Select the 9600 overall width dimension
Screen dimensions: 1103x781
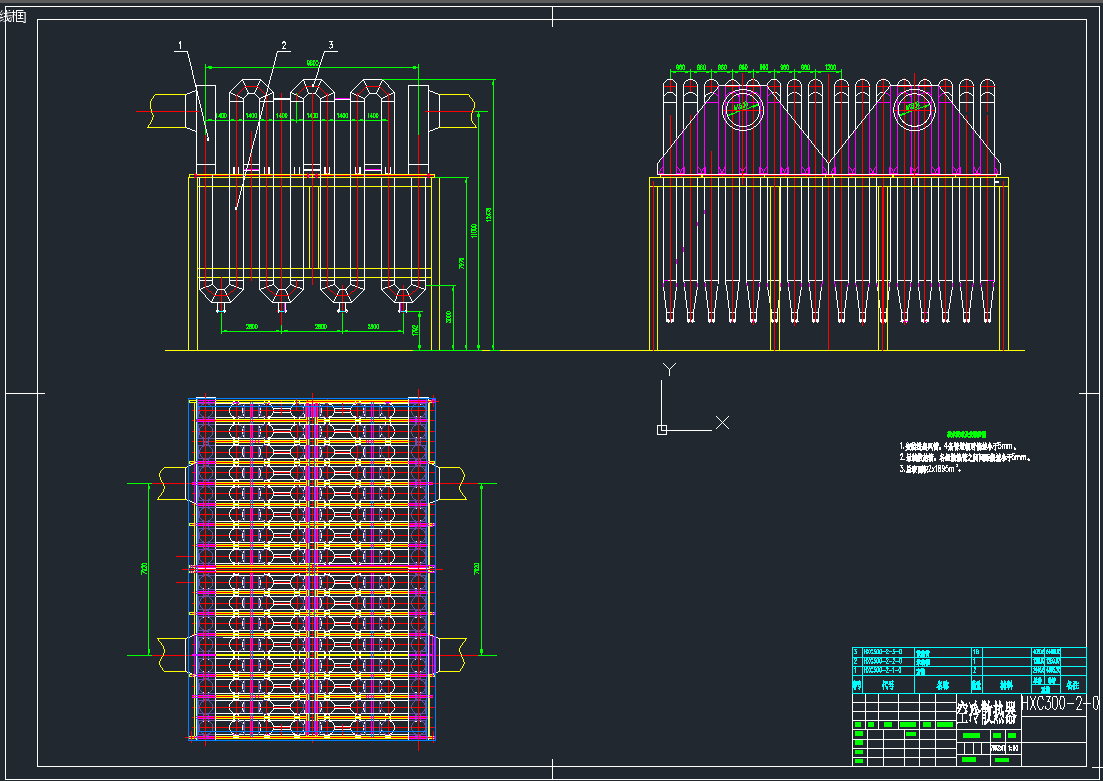[x=312, y=63]
